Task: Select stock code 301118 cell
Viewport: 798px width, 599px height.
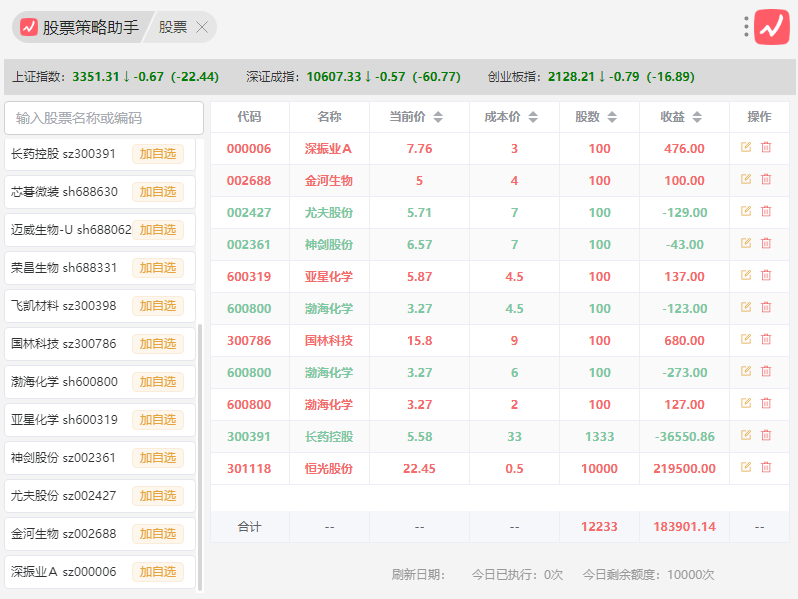Action: coord(249,469)
